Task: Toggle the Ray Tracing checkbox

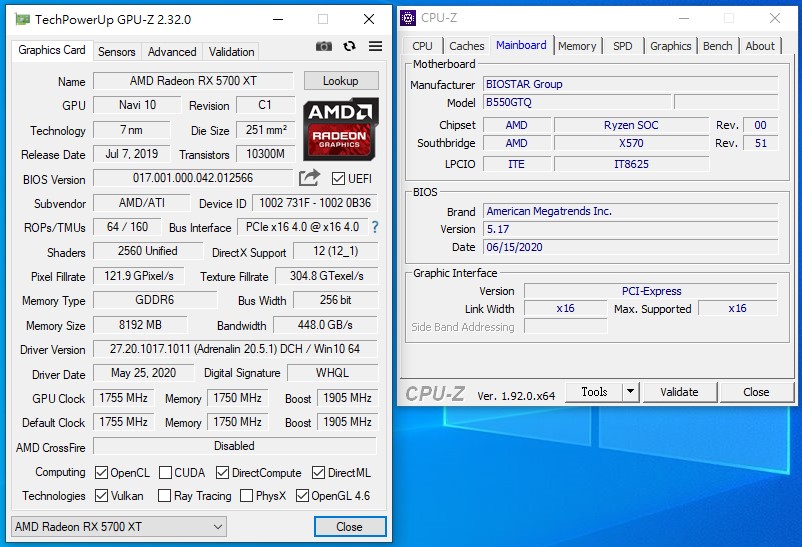Action: coord(164,495)
